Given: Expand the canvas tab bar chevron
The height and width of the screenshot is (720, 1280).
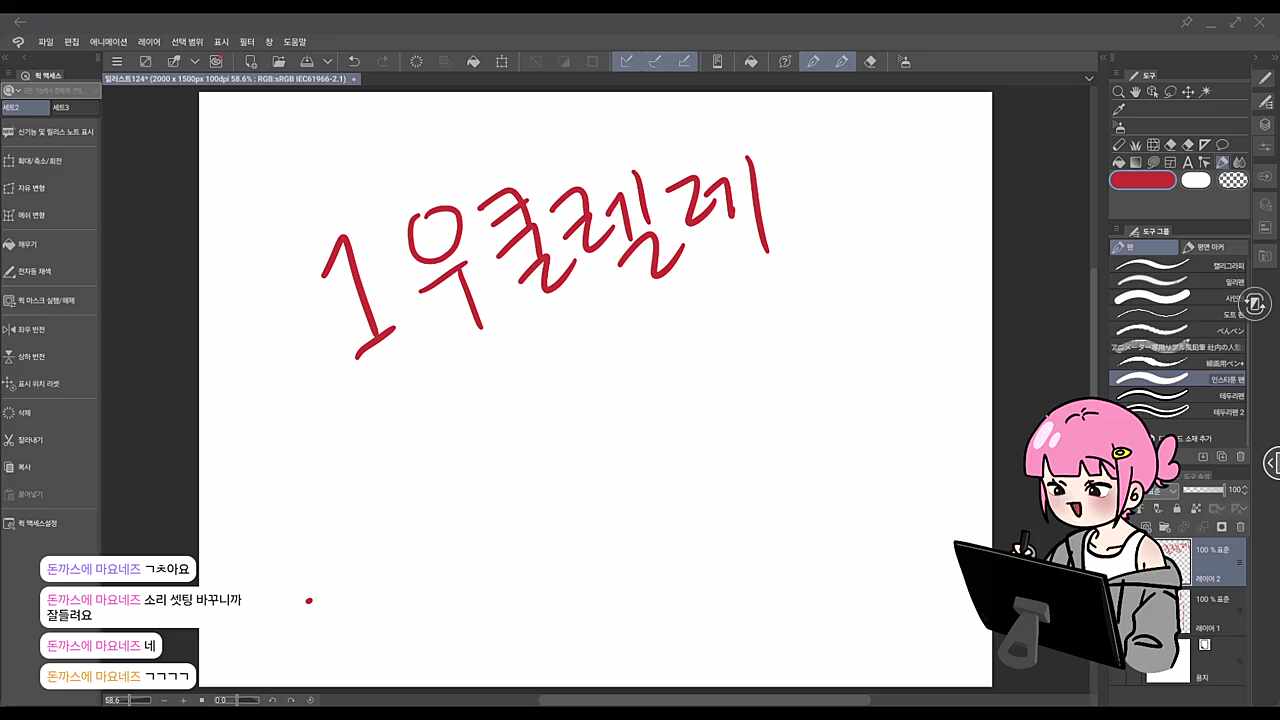Looking at the screenshot, I should pos(1089,79).
